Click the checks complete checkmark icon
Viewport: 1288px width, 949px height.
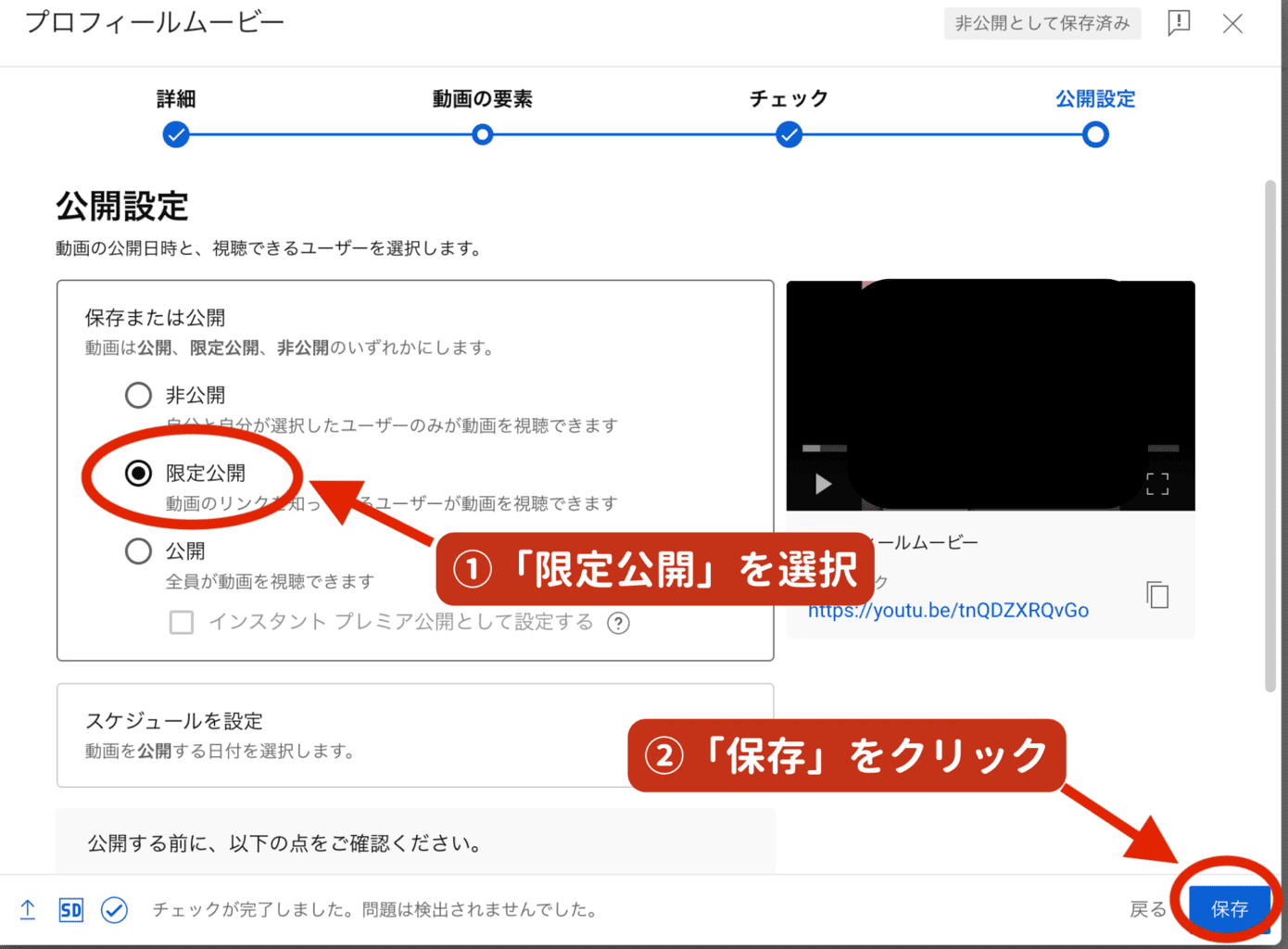(114, 910)
